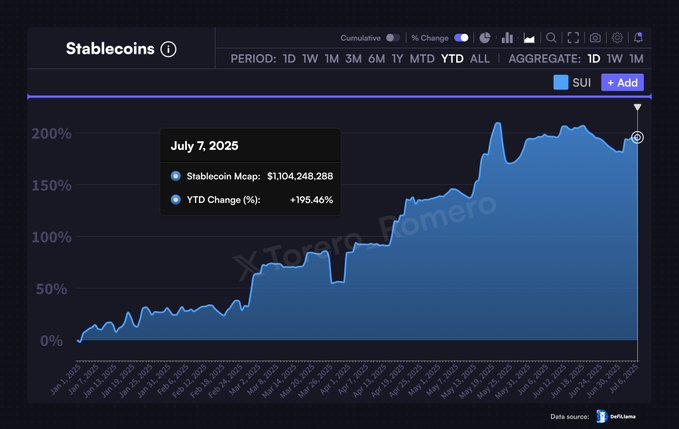Click the SUI legend label
The image size is (679, 429).
click(x=582, y=83)
